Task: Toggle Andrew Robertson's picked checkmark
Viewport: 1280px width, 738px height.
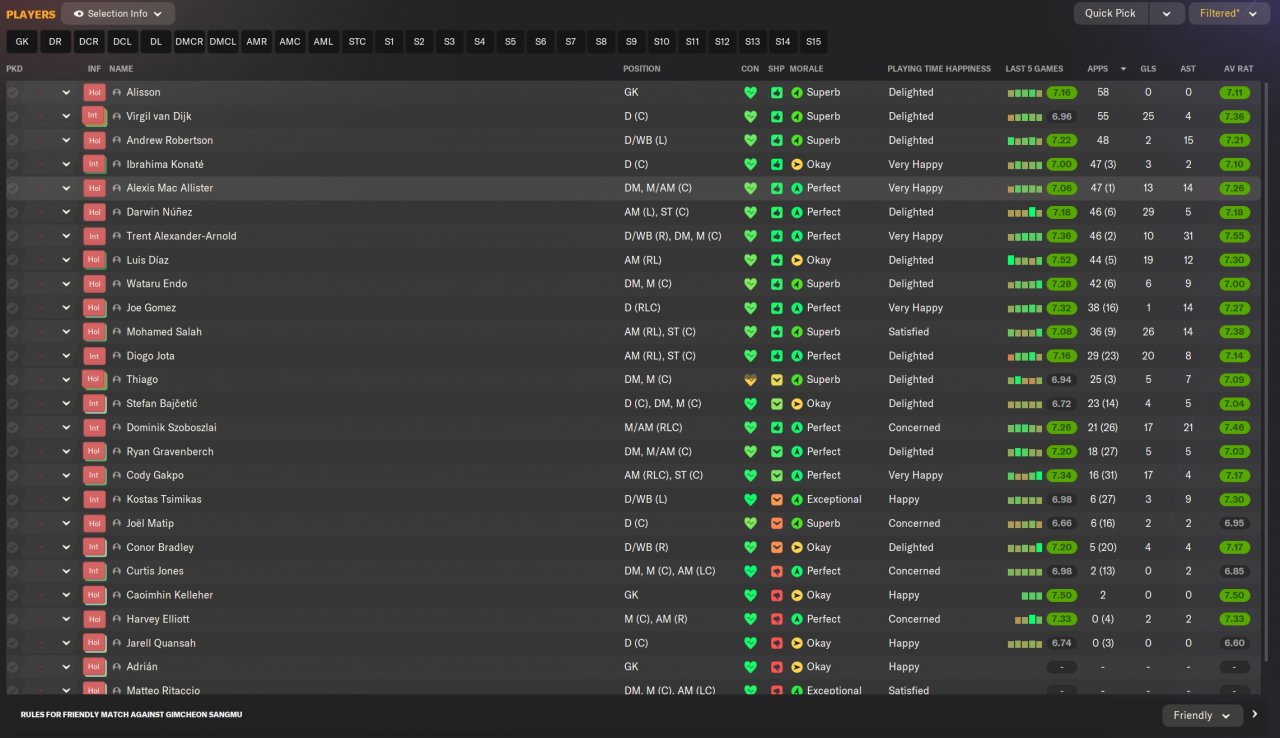Action: click(13, 140)
